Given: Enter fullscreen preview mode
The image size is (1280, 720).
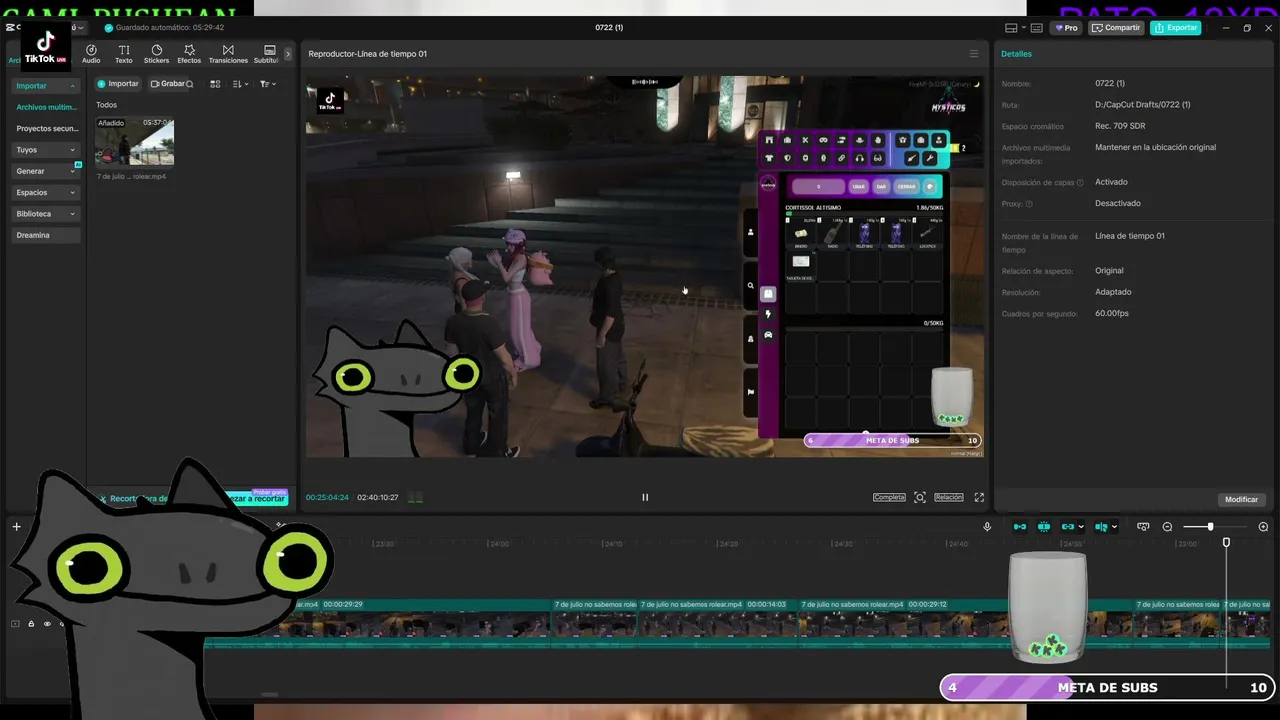Looking at the screenshot, I should tap(979, 497).
